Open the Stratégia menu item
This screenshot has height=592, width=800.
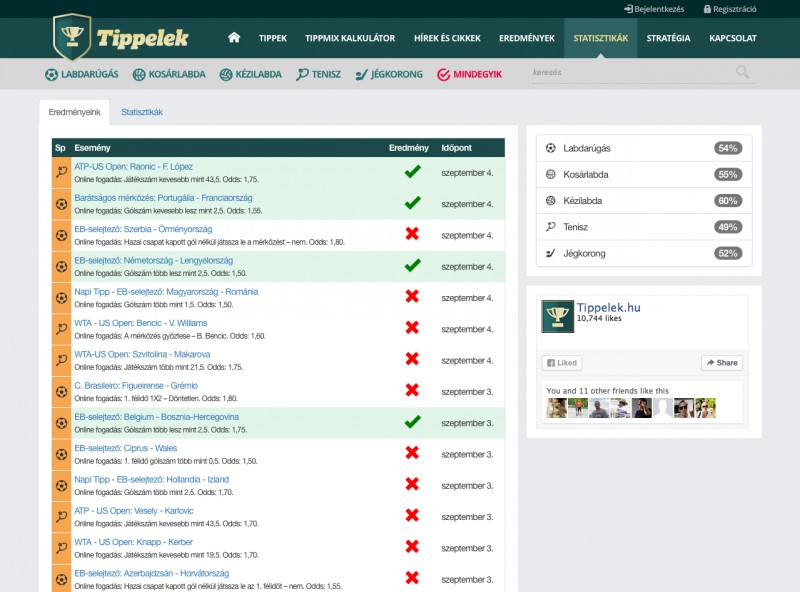click(668, 38)
